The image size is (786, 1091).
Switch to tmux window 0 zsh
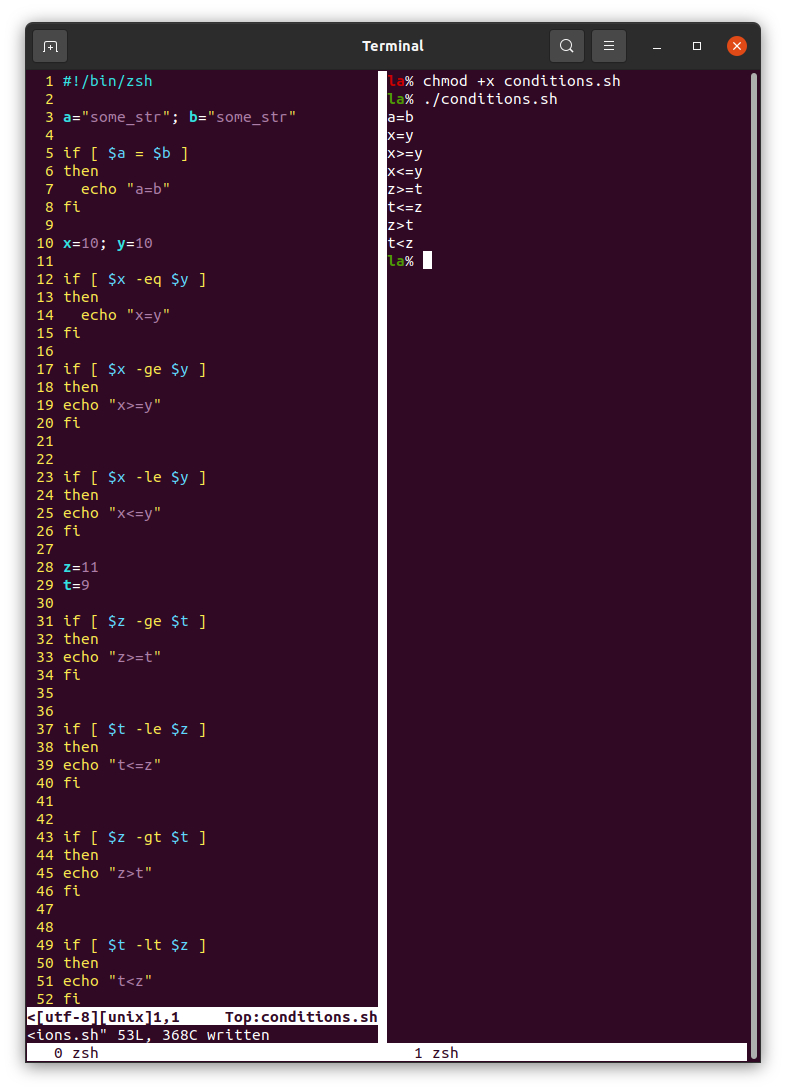[x=76, y=1053]
